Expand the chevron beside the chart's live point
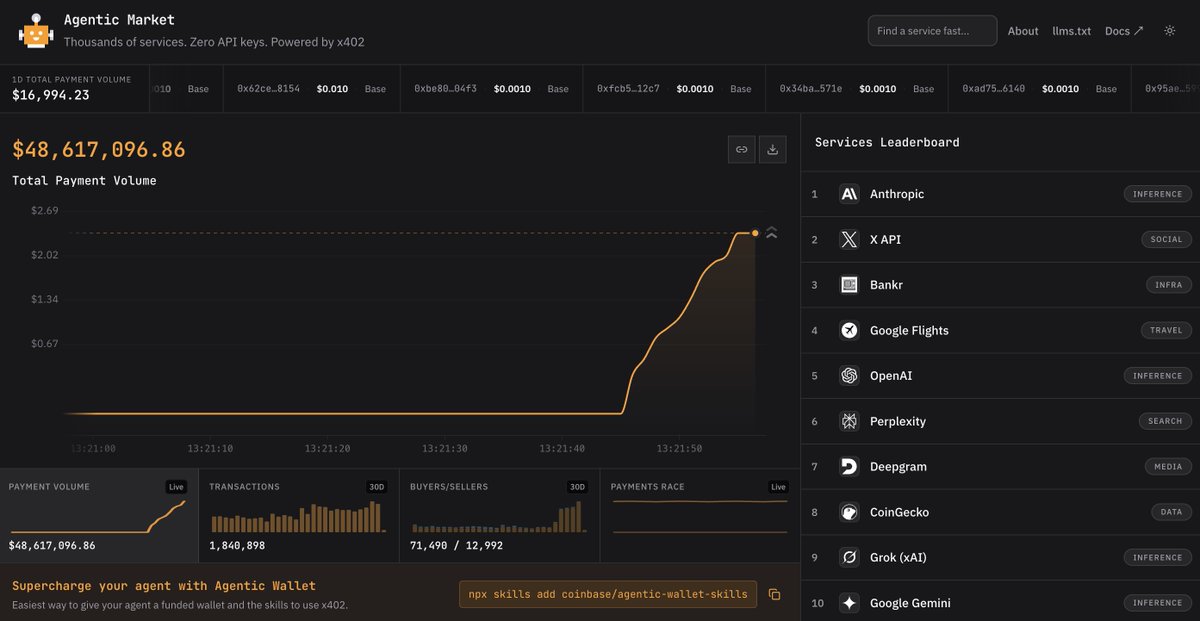This screenshot has width=1200, height=621. [x=771, y=233]
